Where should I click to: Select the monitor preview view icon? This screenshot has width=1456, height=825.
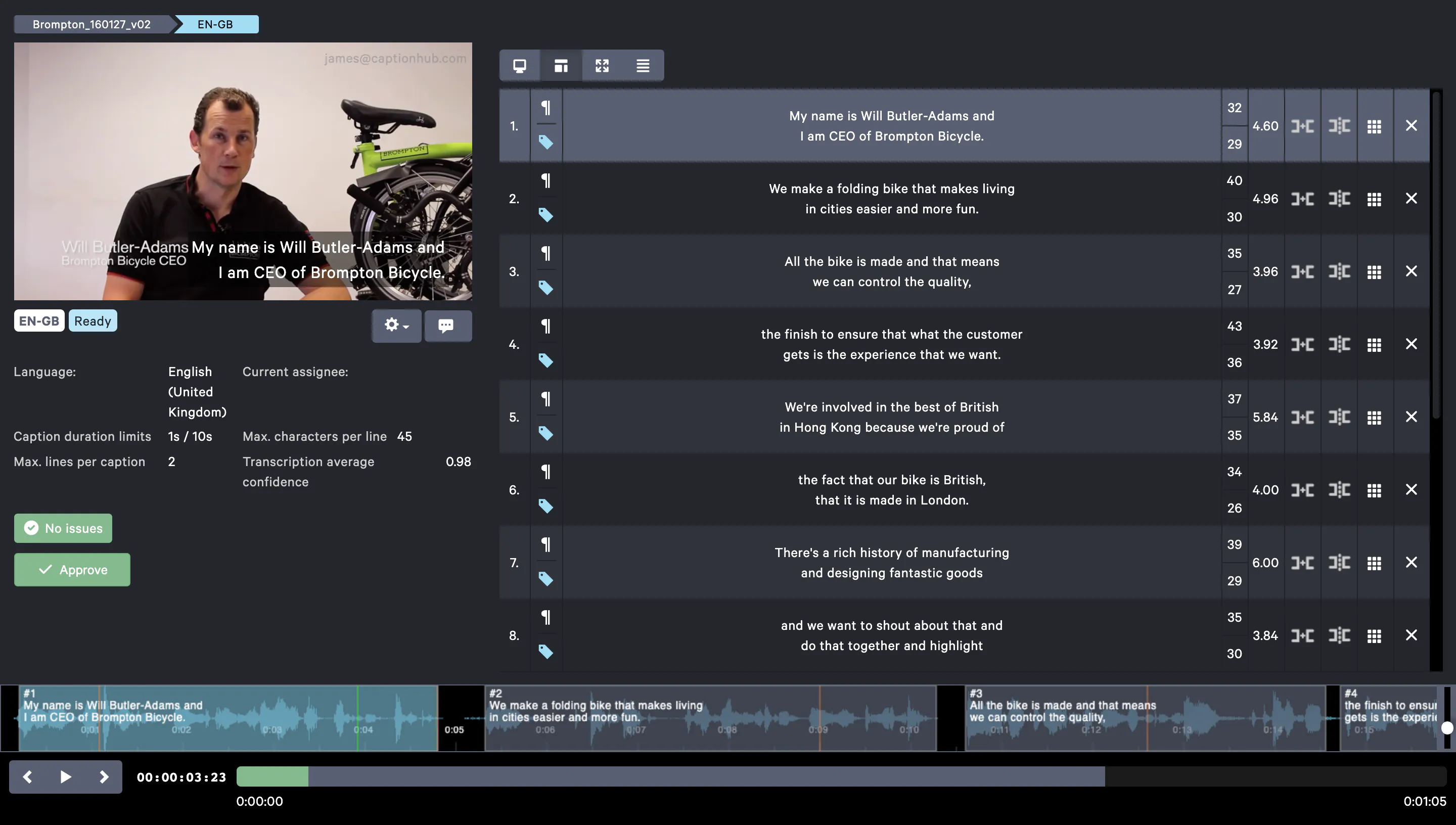pos(520,65)
